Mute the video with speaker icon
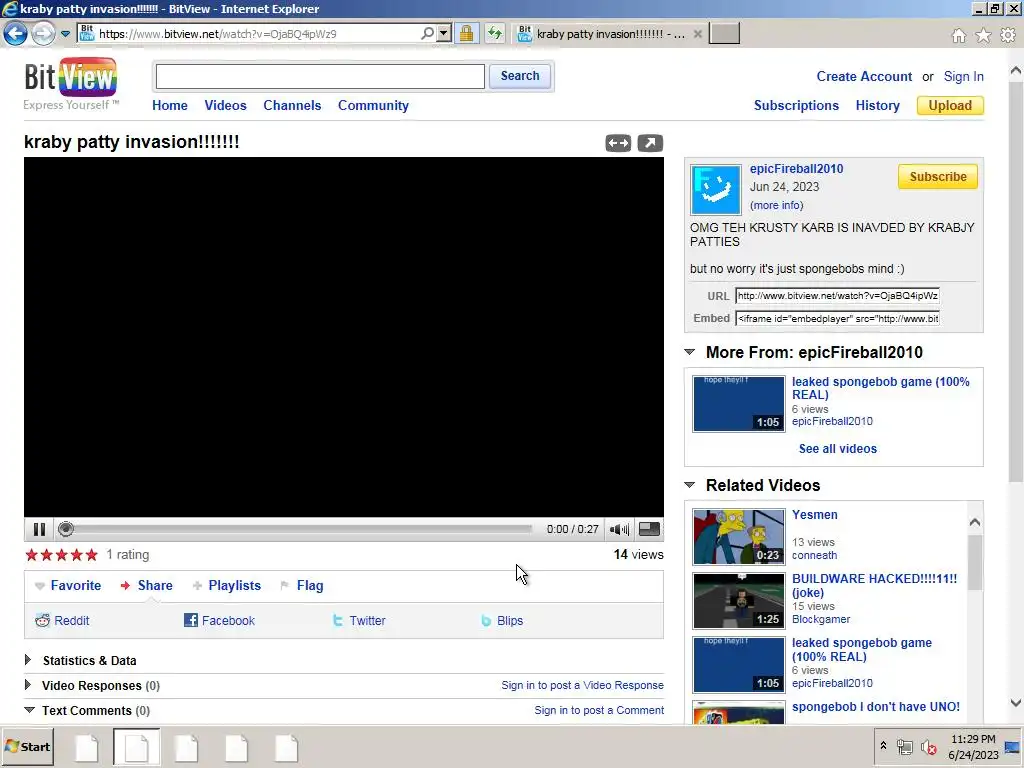 tap(618, 529)
